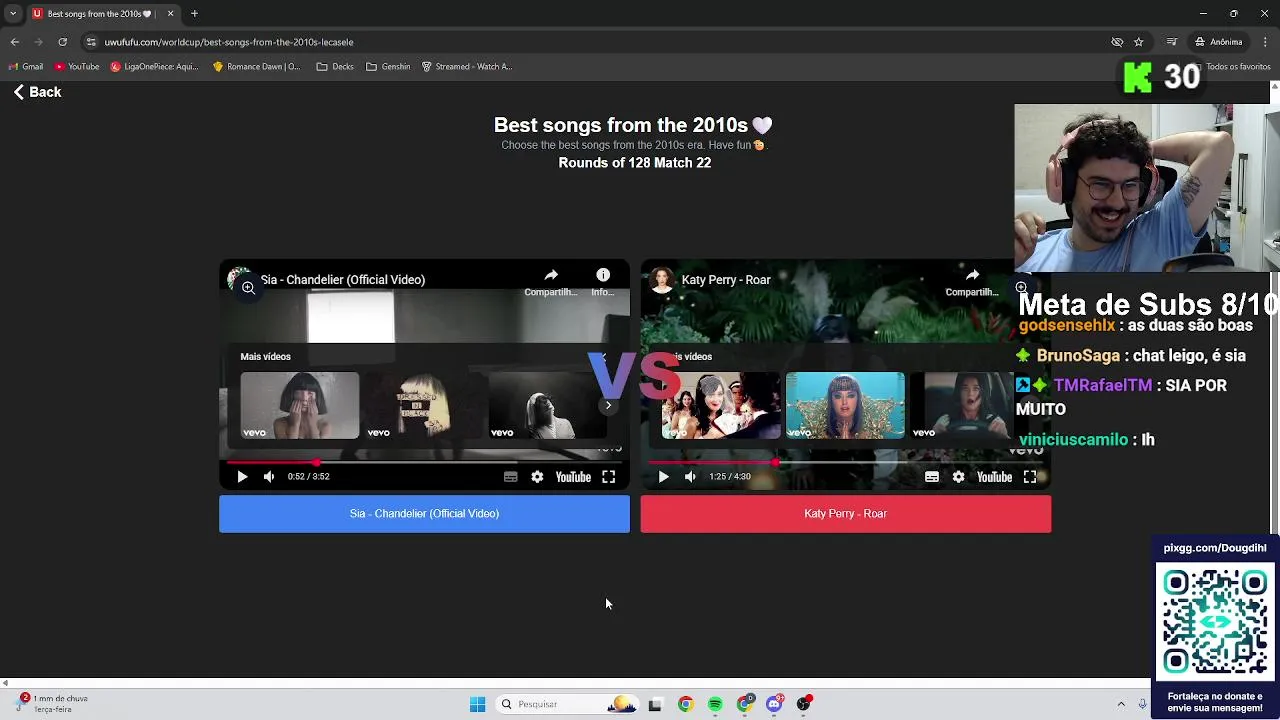Open Google Chrome taskbar icon
The height and width of the screenshot is (720, 1280).
tap(685, 704)
